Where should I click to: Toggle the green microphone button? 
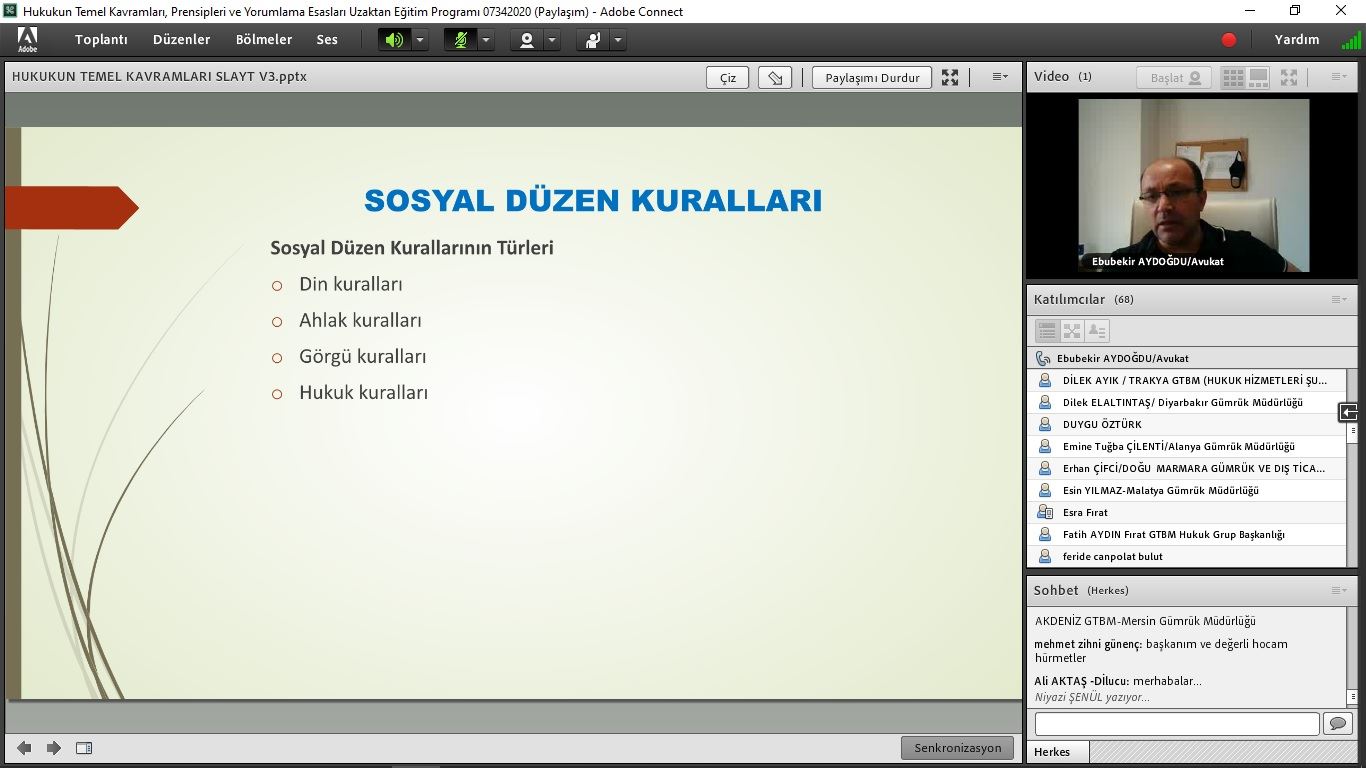coord(461,40)
